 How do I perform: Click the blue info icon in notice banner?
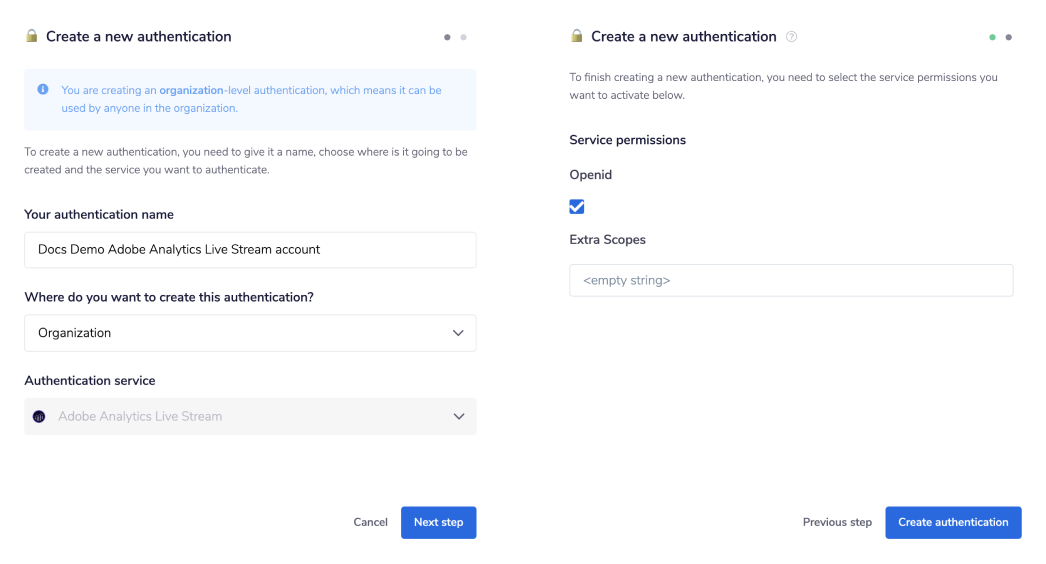click(x=43, y=89)
